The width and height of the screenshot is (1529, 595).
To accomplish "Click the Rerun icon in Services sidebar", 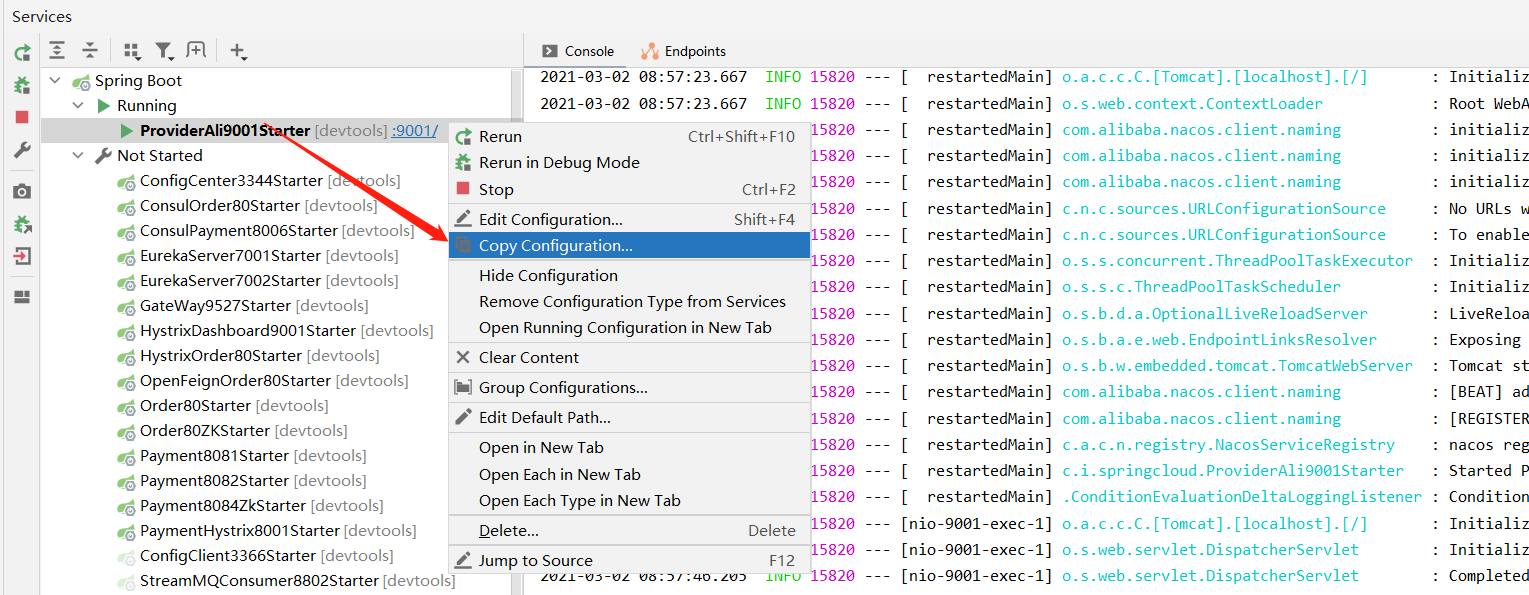I will point(22,53).
